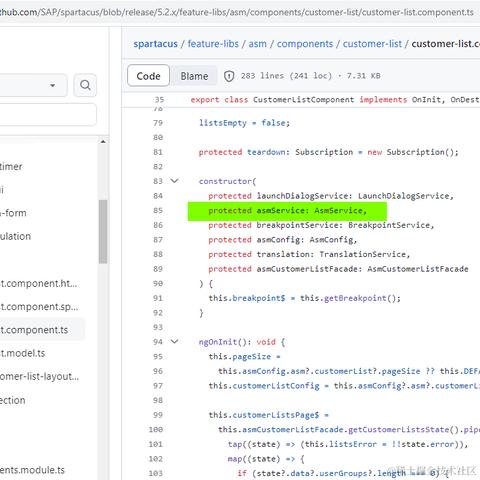Open the feature-libs breadcrumb link

click(x=213, y=44)
